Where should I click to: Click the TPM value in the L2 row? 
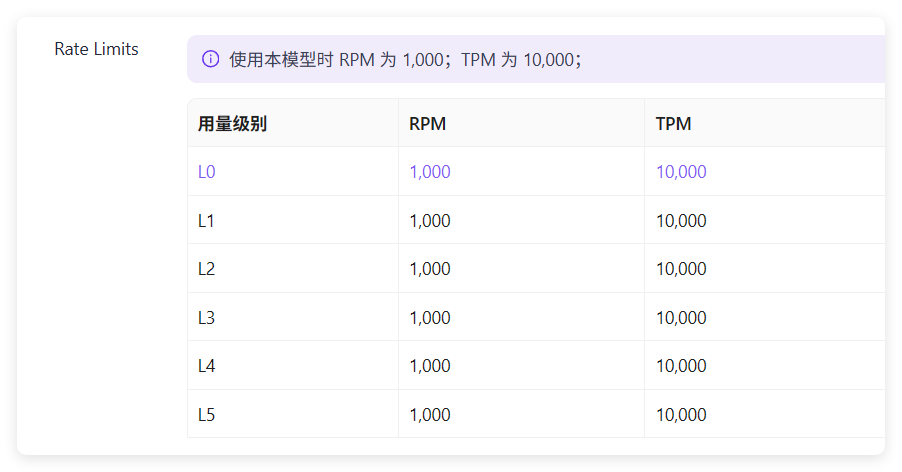tap(681, 269)
